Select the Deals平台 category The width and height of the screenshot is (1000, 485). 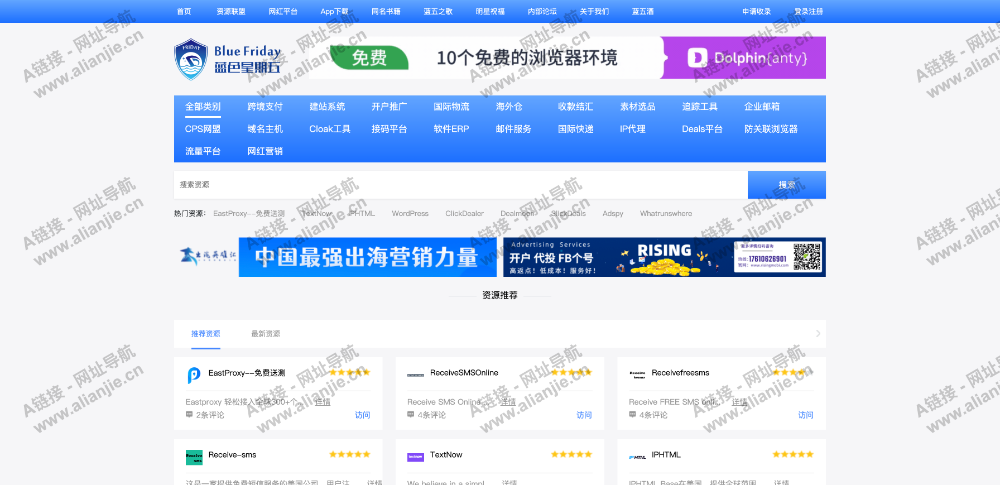pos(702,129)
